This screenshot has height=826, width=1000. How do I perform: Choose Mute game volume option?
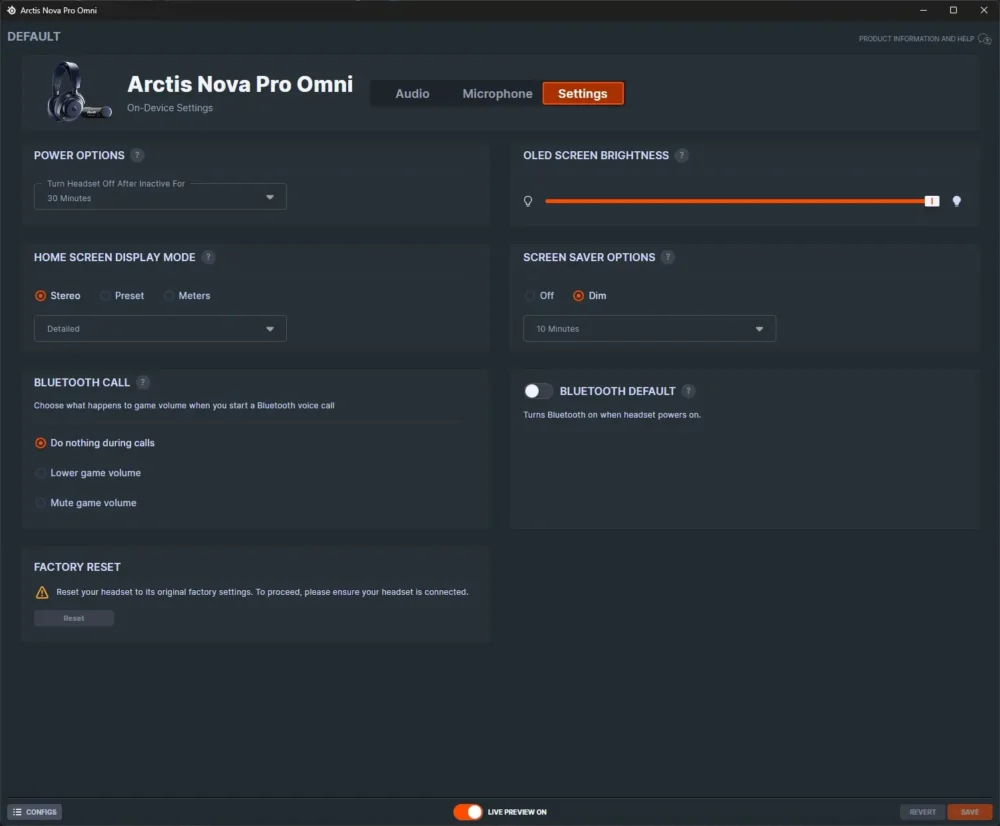point(40,503)
